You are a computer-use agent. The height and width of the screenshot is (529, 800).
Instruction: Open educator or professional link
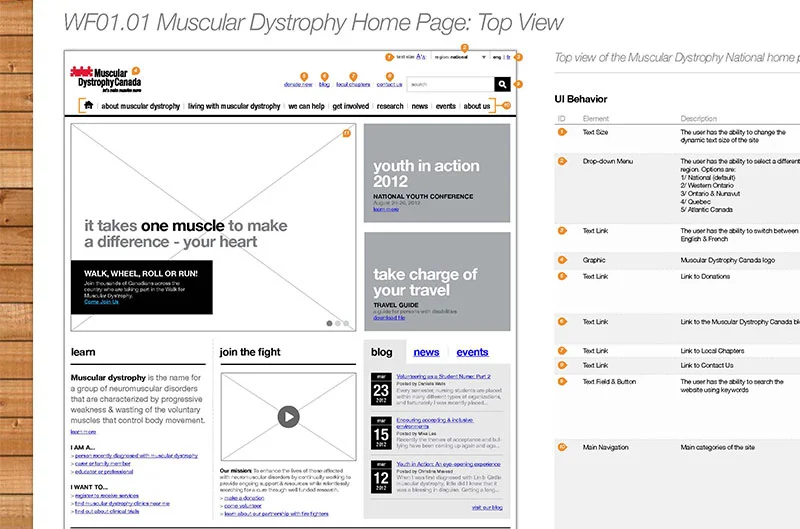click(104, 472)
